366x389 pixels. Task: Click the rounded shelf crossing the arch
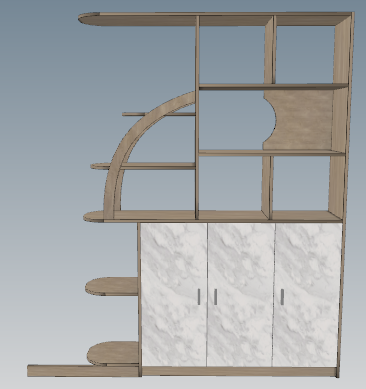[x=143, y=166]
